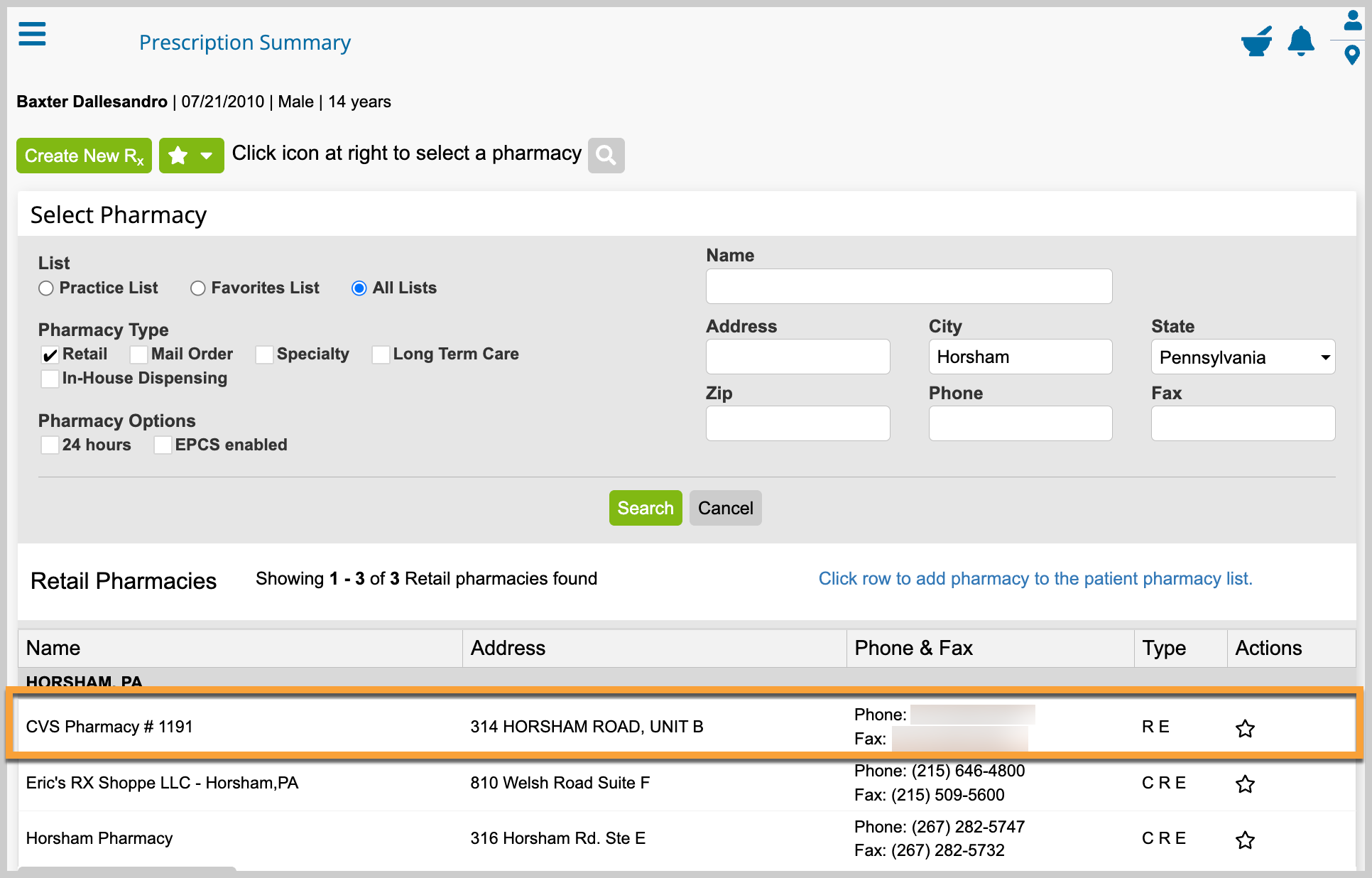The height and width of the screenshot is (878, 1372).
Task: Click patient name Baxter Dallesandro
Action: (x=92, y=102)
